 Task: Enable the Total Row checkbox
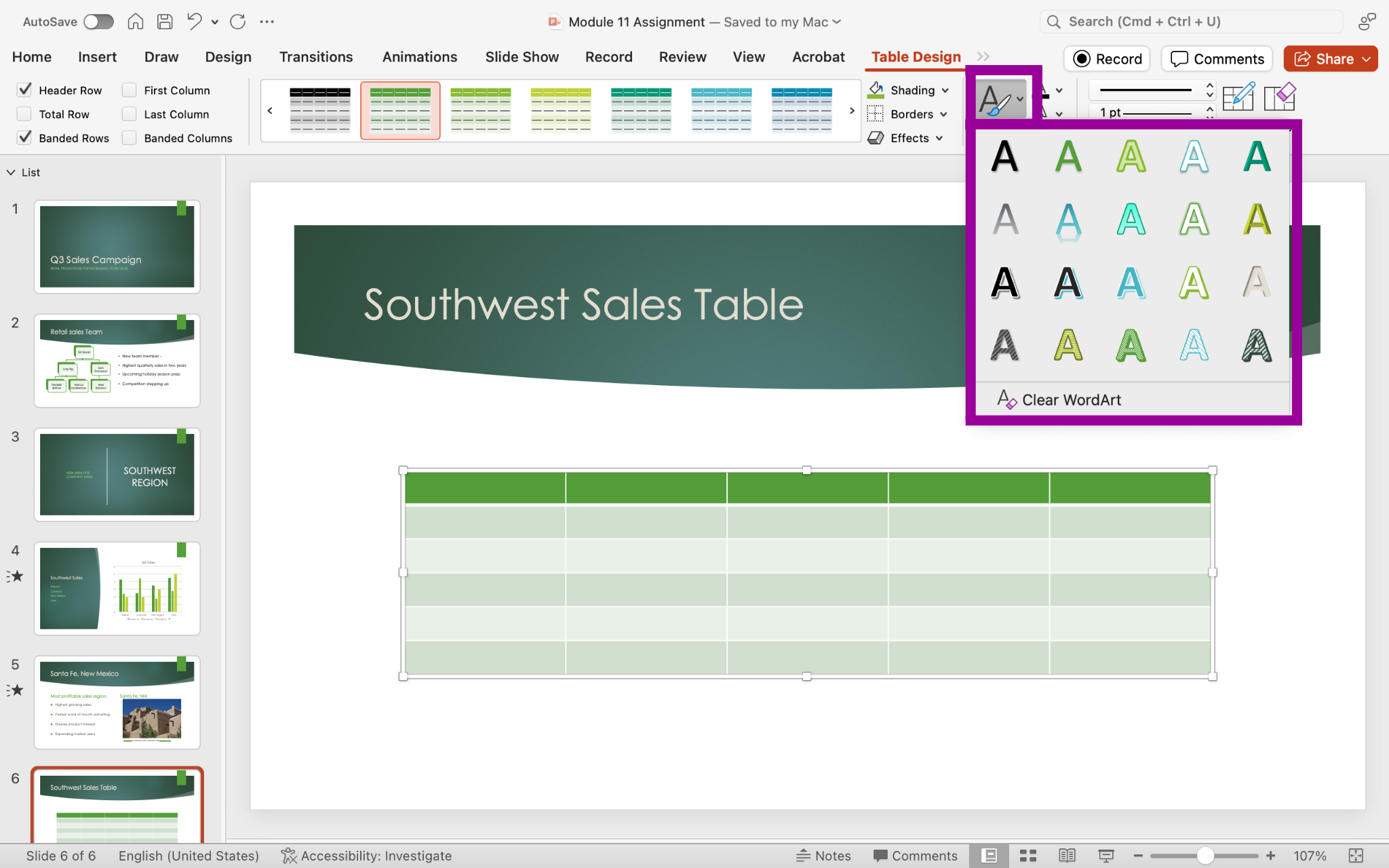(x=24, y=114)
